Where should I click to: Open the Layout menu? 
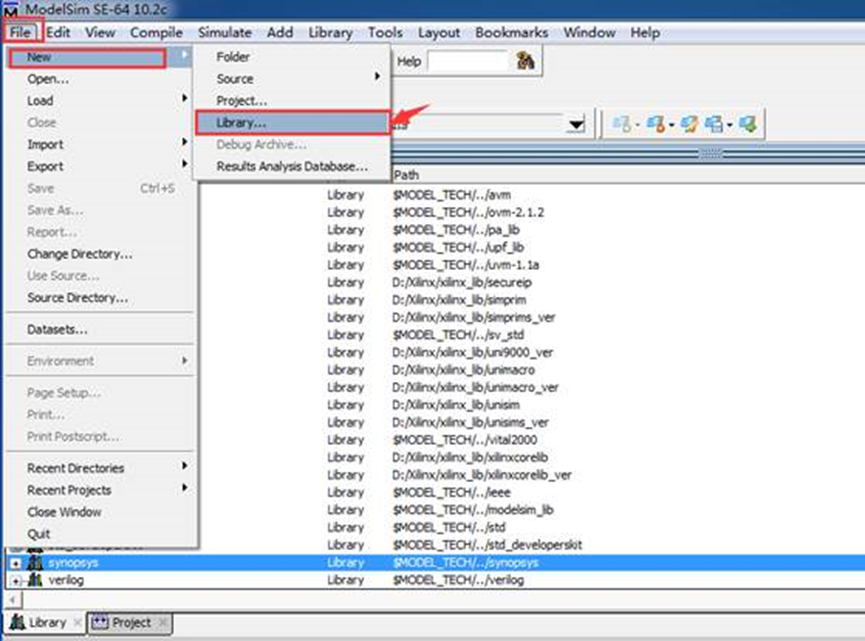(x=439, y=32)
